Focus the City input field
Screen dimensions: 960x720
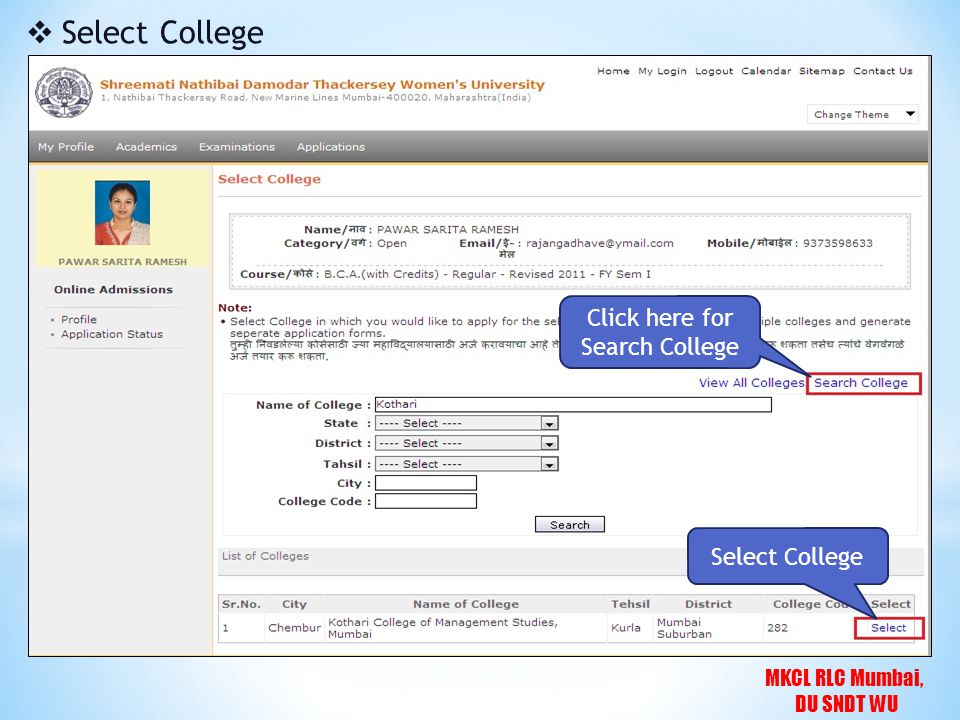click(x=426, y=483)
